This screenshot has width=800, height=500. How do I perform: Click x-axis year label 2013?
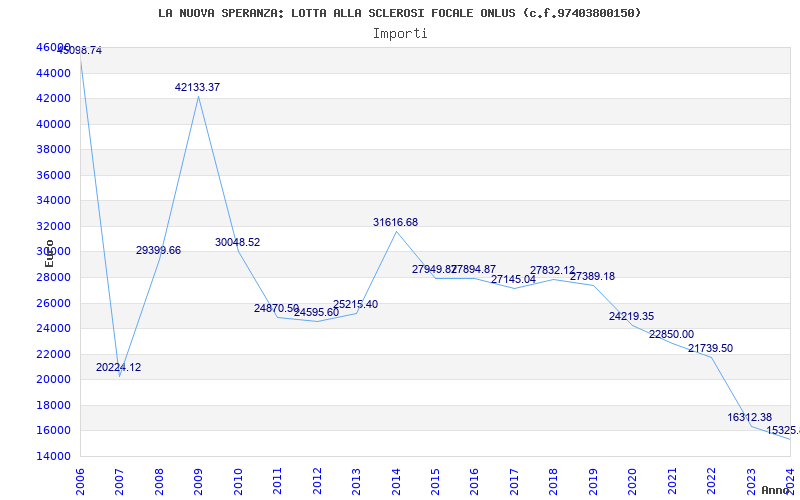356,482
